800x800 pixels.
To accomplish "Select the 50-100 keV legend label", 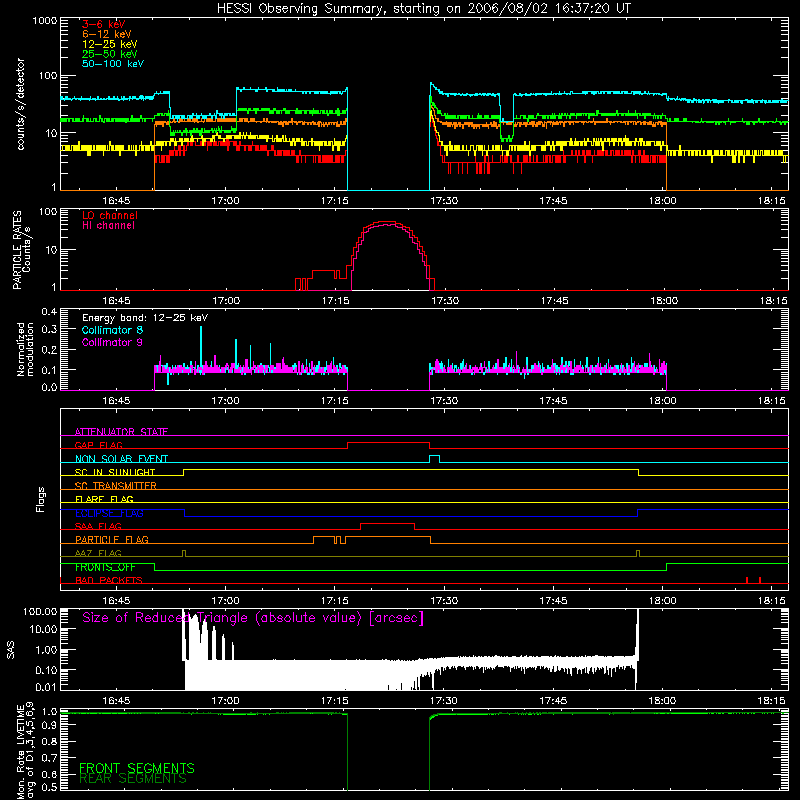I will coord(113,64).
